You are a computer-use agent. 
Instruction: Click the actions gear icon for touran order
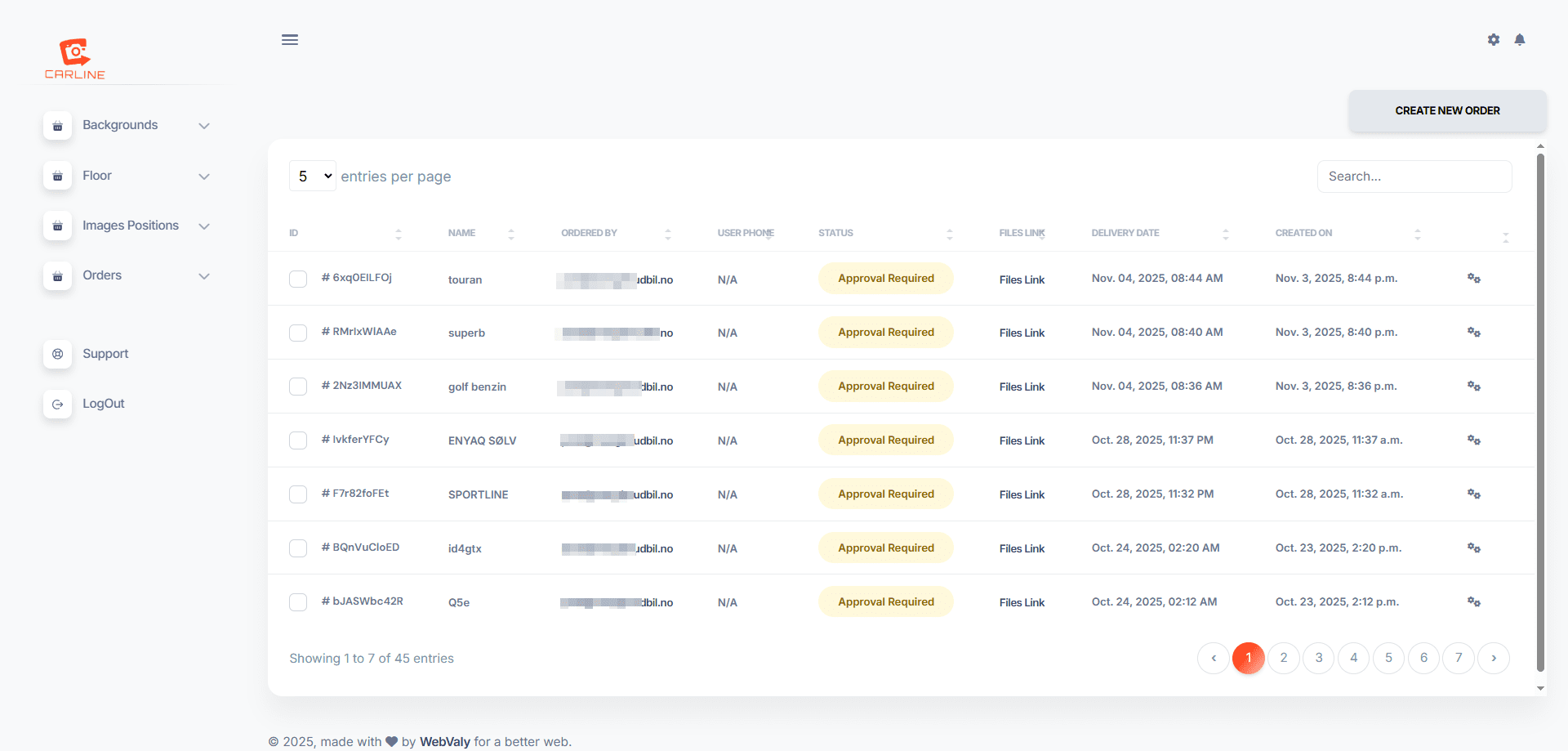[1473, 279]
